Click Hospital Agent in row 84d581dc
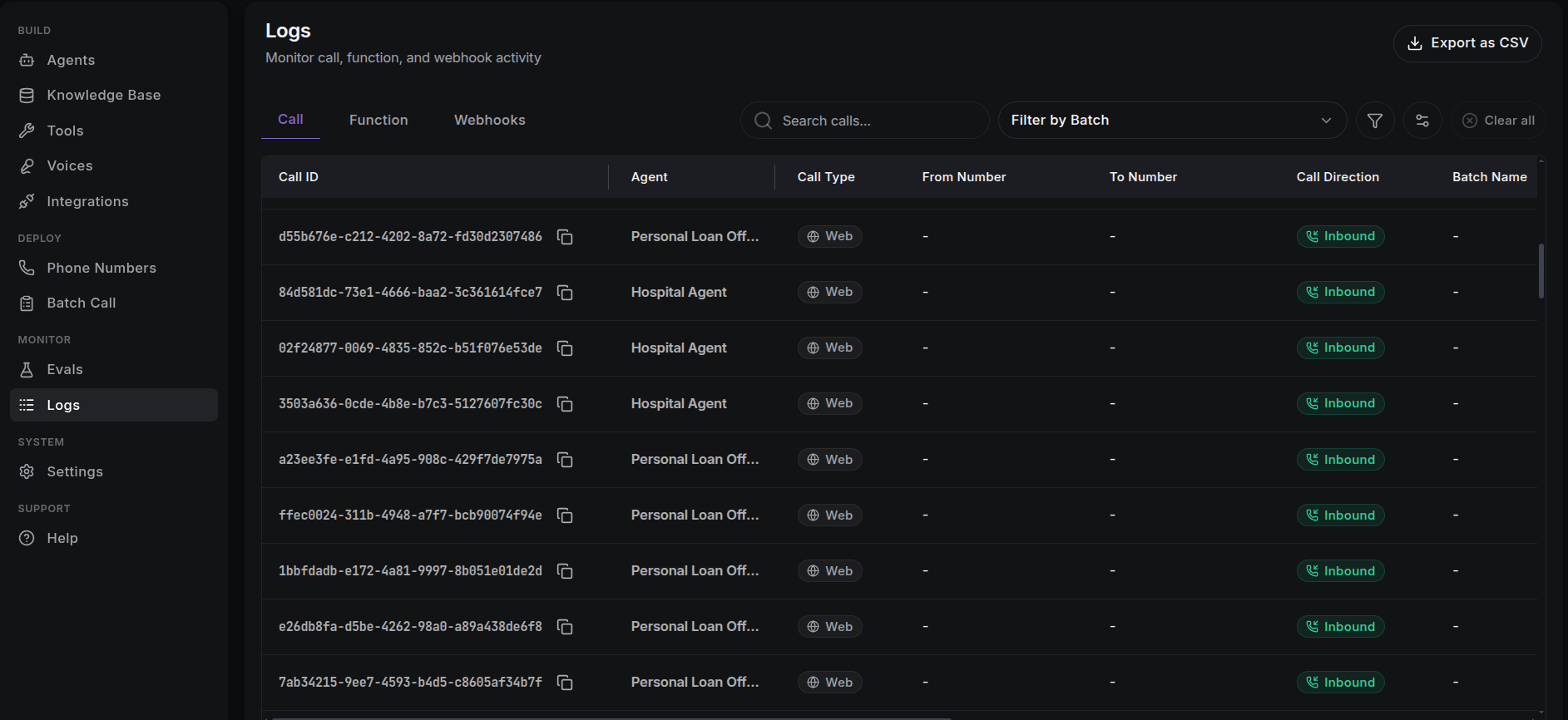 [679, 292]
